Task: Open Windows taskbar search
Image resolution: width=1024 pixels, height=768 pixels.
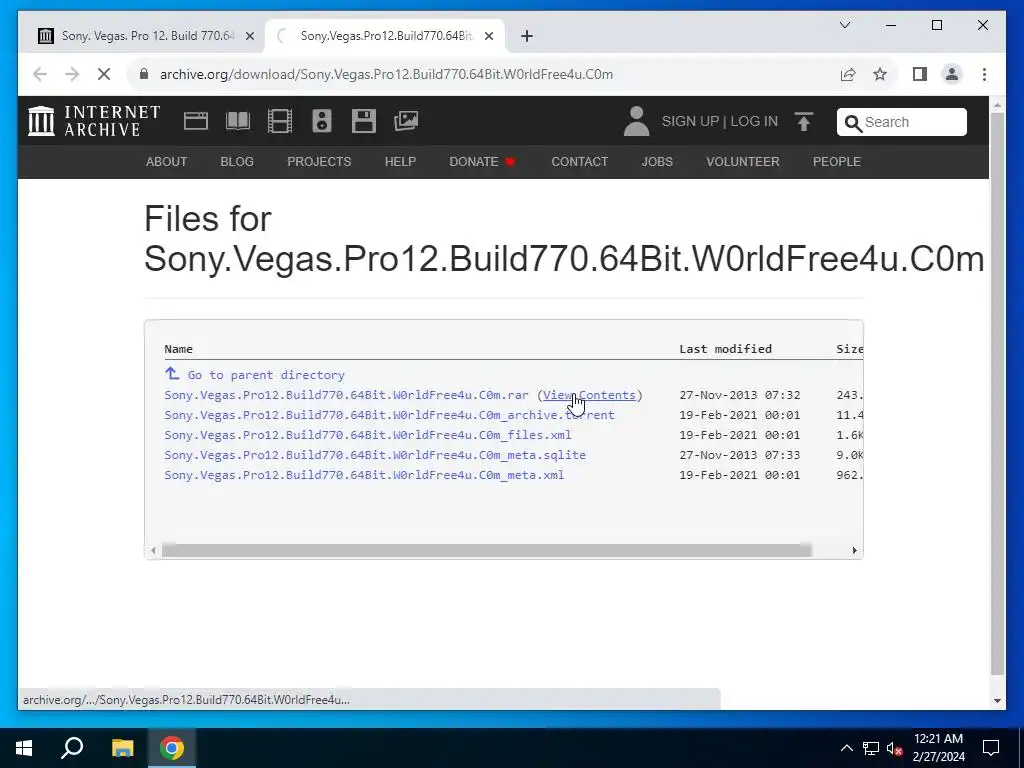Action: point(72,748)
